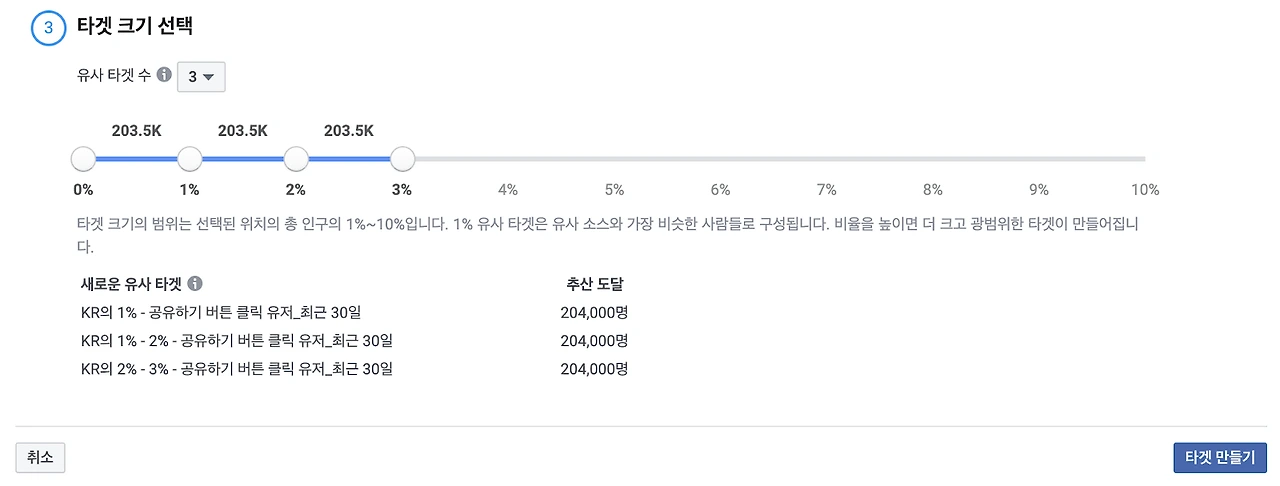The width and height of the screenshot is (1280, 486).
Task: Click the step 3 circle icon
Action: tap(48, 29)
